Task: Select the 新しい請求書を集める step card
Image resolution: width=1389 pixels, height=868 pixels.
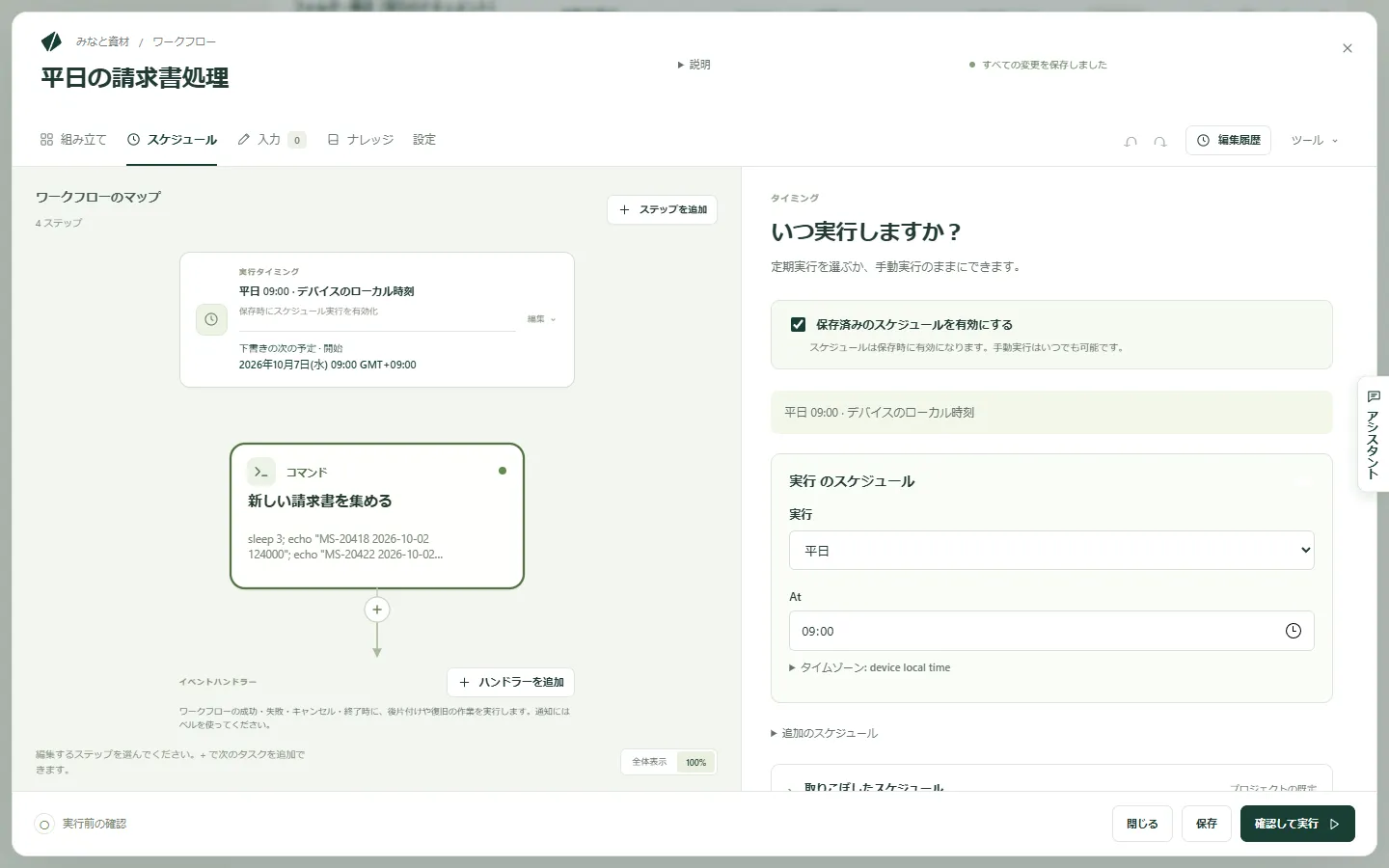Action: pyautogui.click(x=377, y=516)
